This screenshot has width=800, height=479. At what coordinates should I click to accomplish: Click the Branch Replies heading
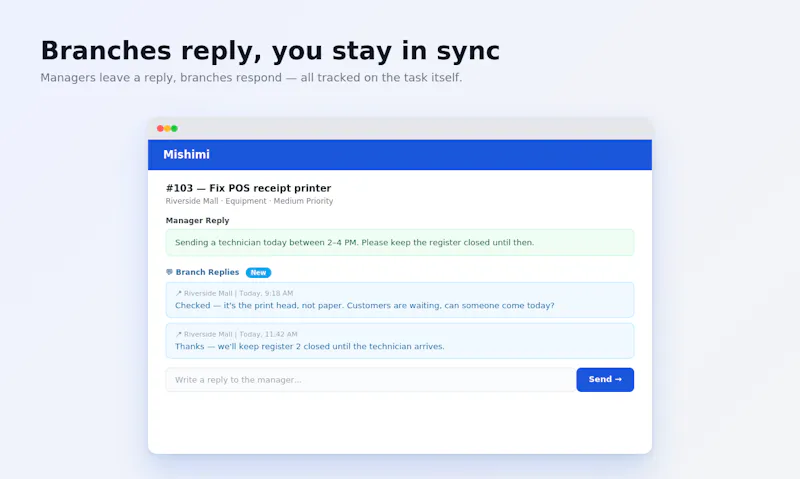207,272
